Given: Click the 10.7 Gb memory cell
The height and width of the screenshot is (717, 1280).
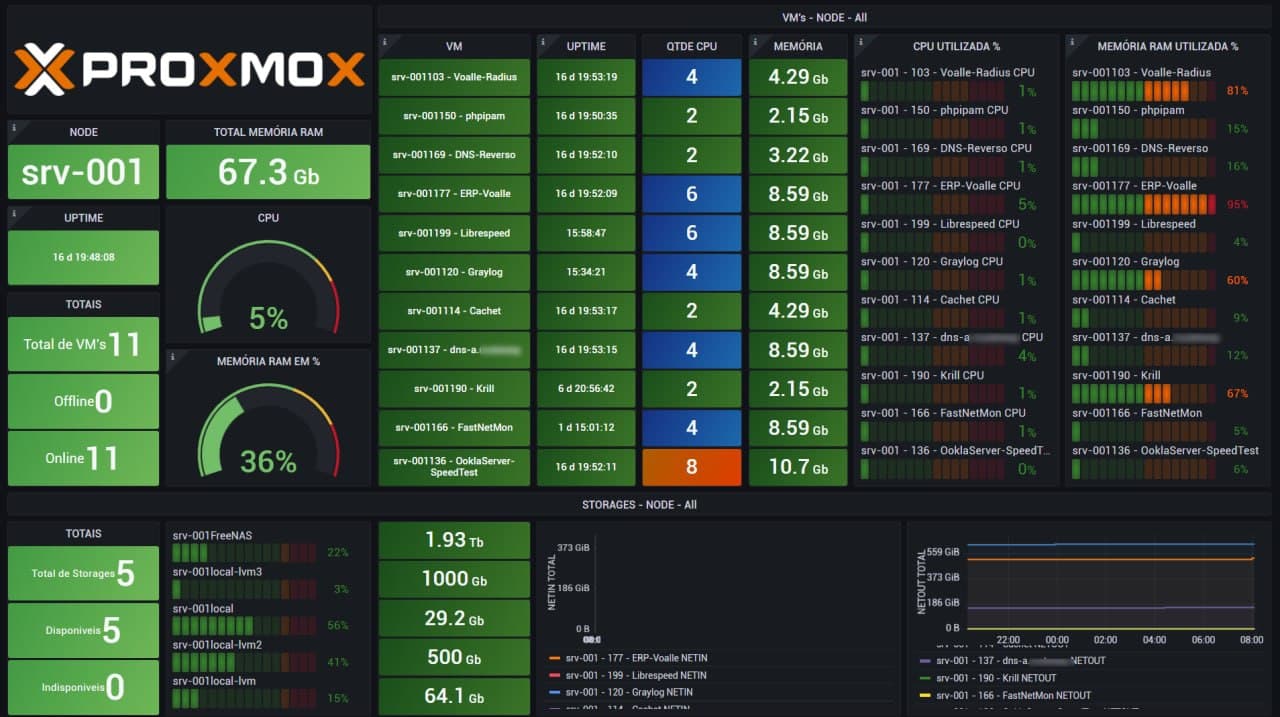Looking at the screenshot, I should coord(798,467).
